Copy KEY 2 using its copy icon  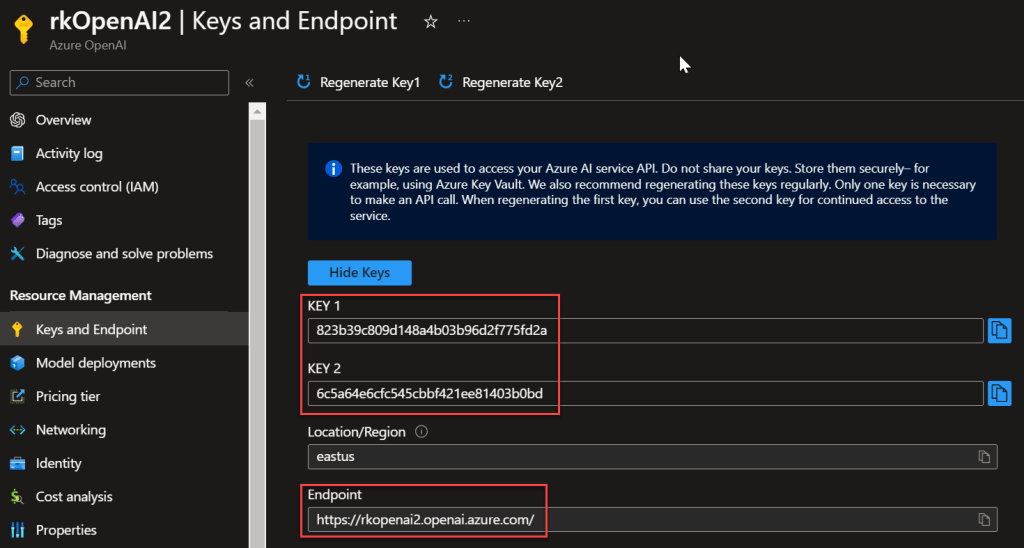tap(999, 394)
